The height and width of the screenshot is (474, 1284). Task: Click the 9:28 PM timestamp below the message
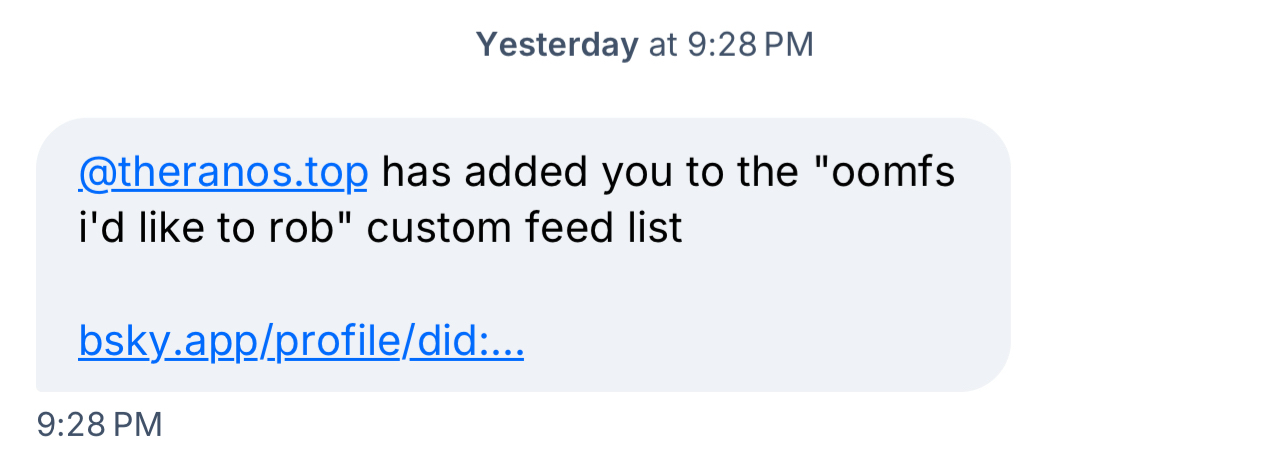pos(99,424)
